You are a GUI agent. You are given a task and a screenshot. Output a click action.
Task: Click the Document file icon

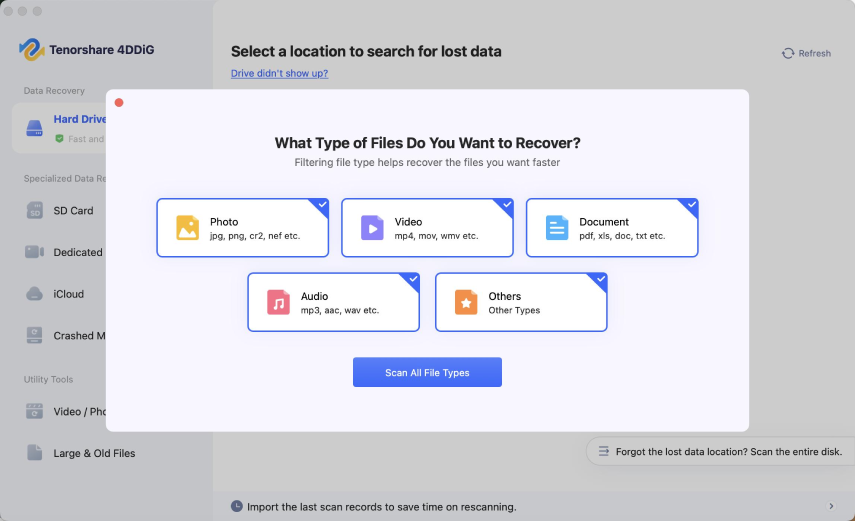coord(557,228)
